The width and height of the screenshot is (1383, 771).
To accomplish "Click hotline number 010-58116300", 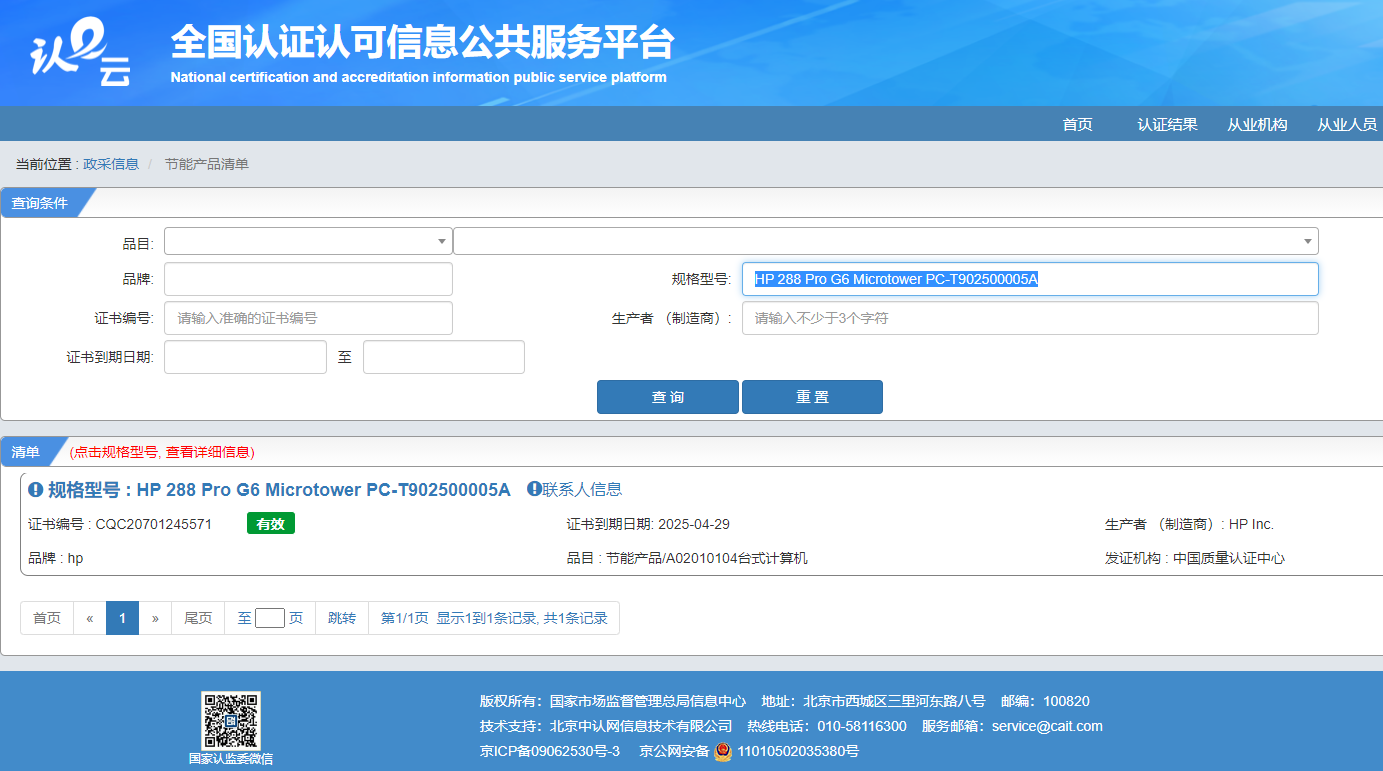I will [x=864, y=726].
